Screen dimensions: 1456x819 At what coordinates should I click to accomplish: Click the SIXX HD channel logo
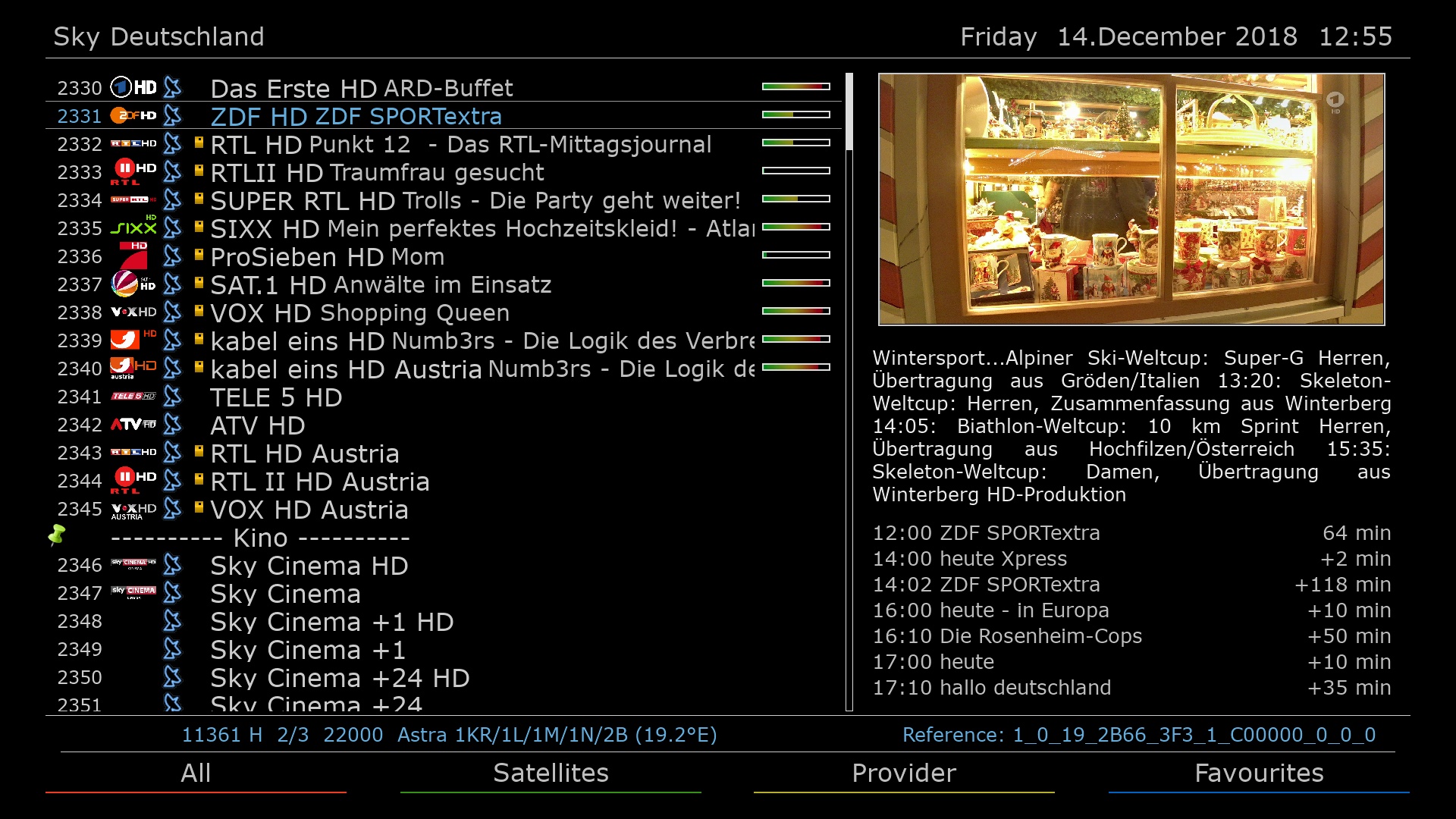pyautogui.click(x=133, y=225)
